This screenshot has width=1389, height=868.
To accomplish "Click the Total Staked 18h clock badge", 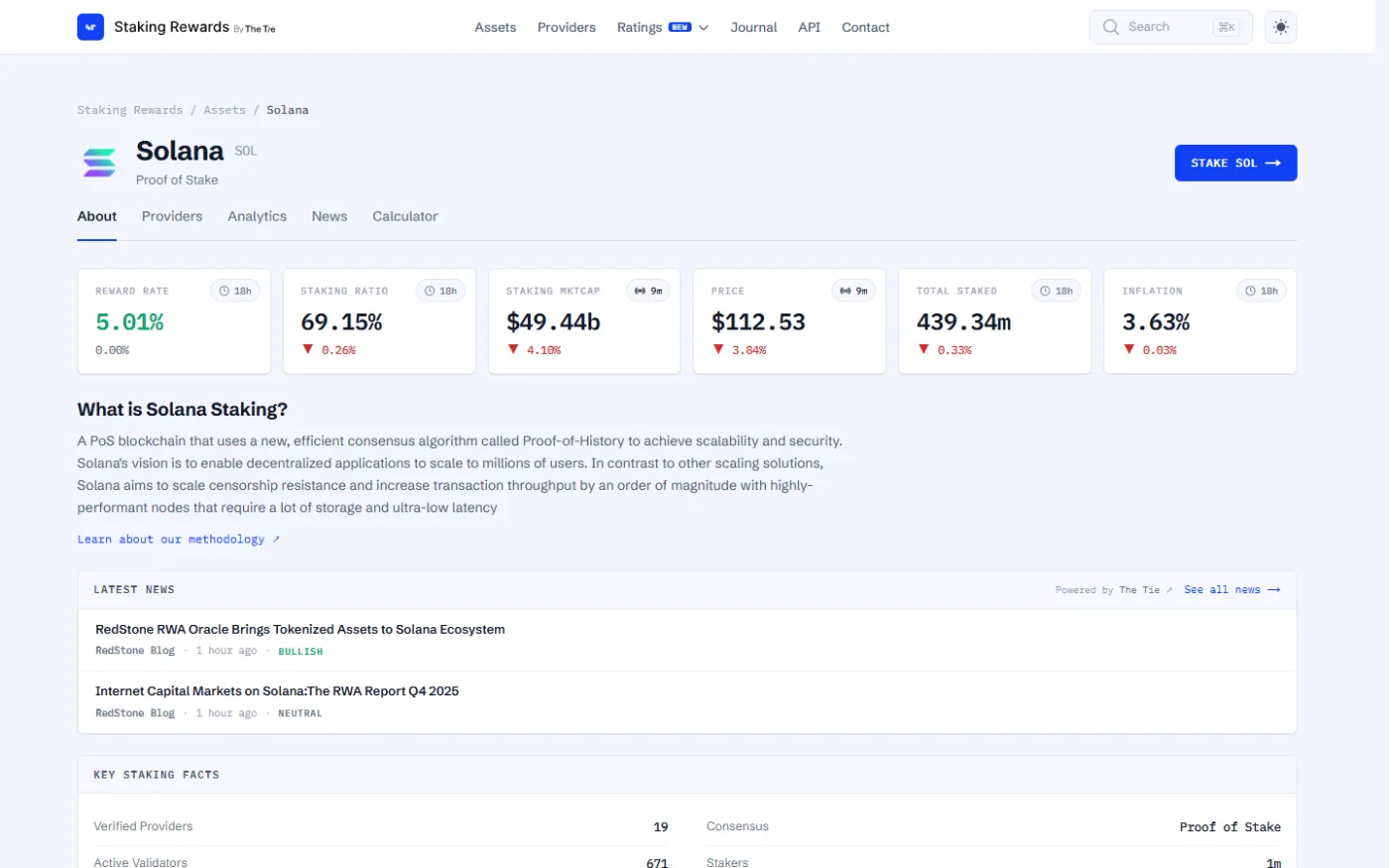I will point(1056,291).
